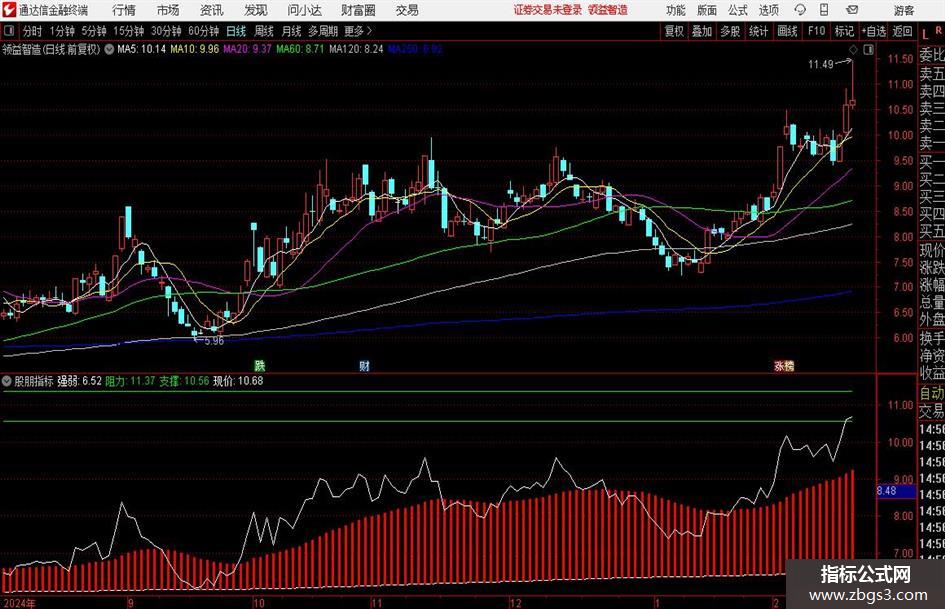
Task: Expand 更多 period options
Action: 358,31
